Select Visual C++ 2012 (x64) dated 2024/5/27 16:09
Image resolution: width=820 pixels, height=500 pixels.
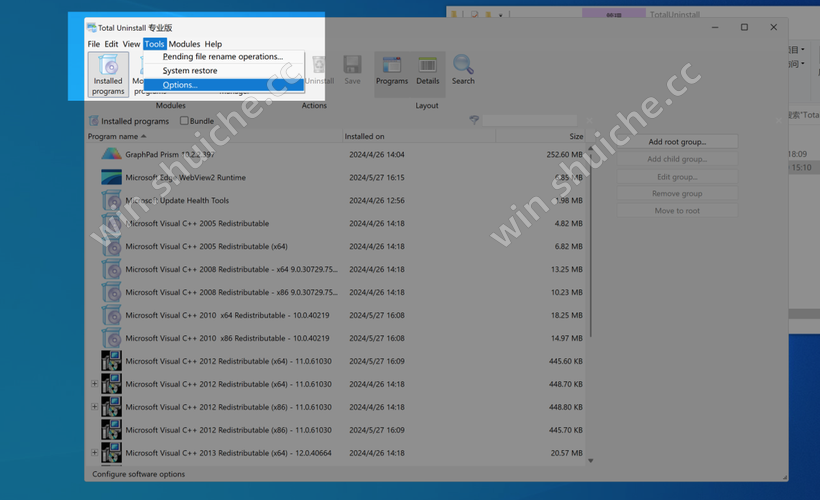[x=335, y=361]
